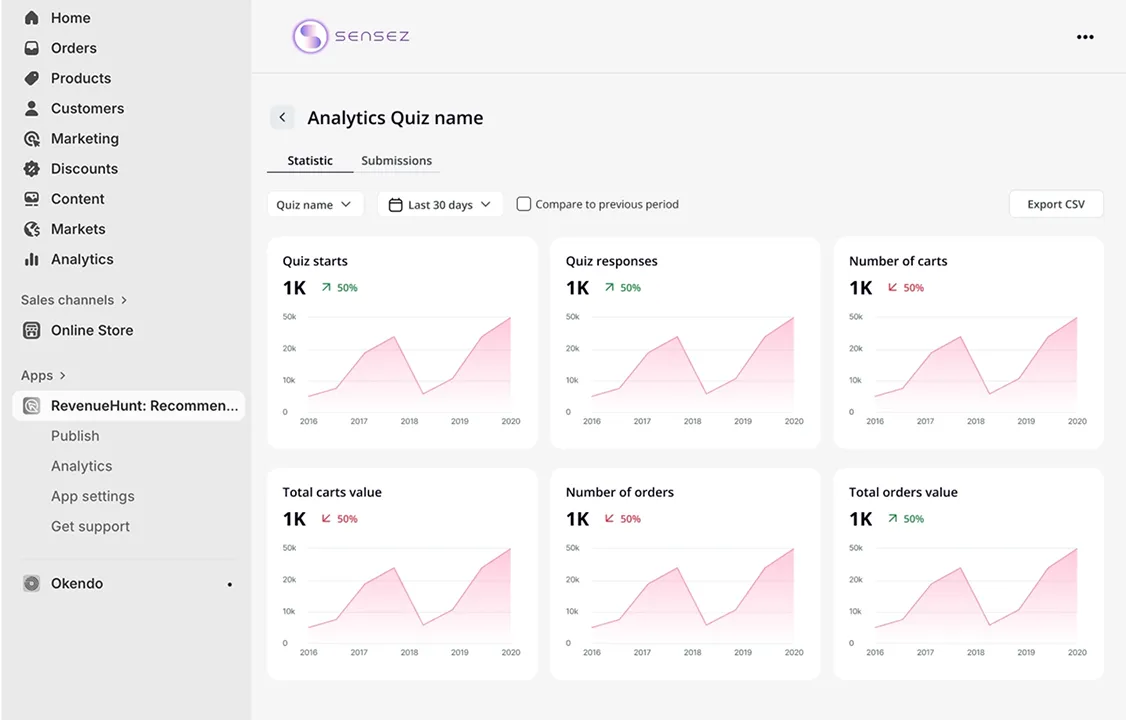Image resolution: width=1126 pixels, height=720 pixels.
Task: Click the Total carts value title
Action: [x=332, y=492]
